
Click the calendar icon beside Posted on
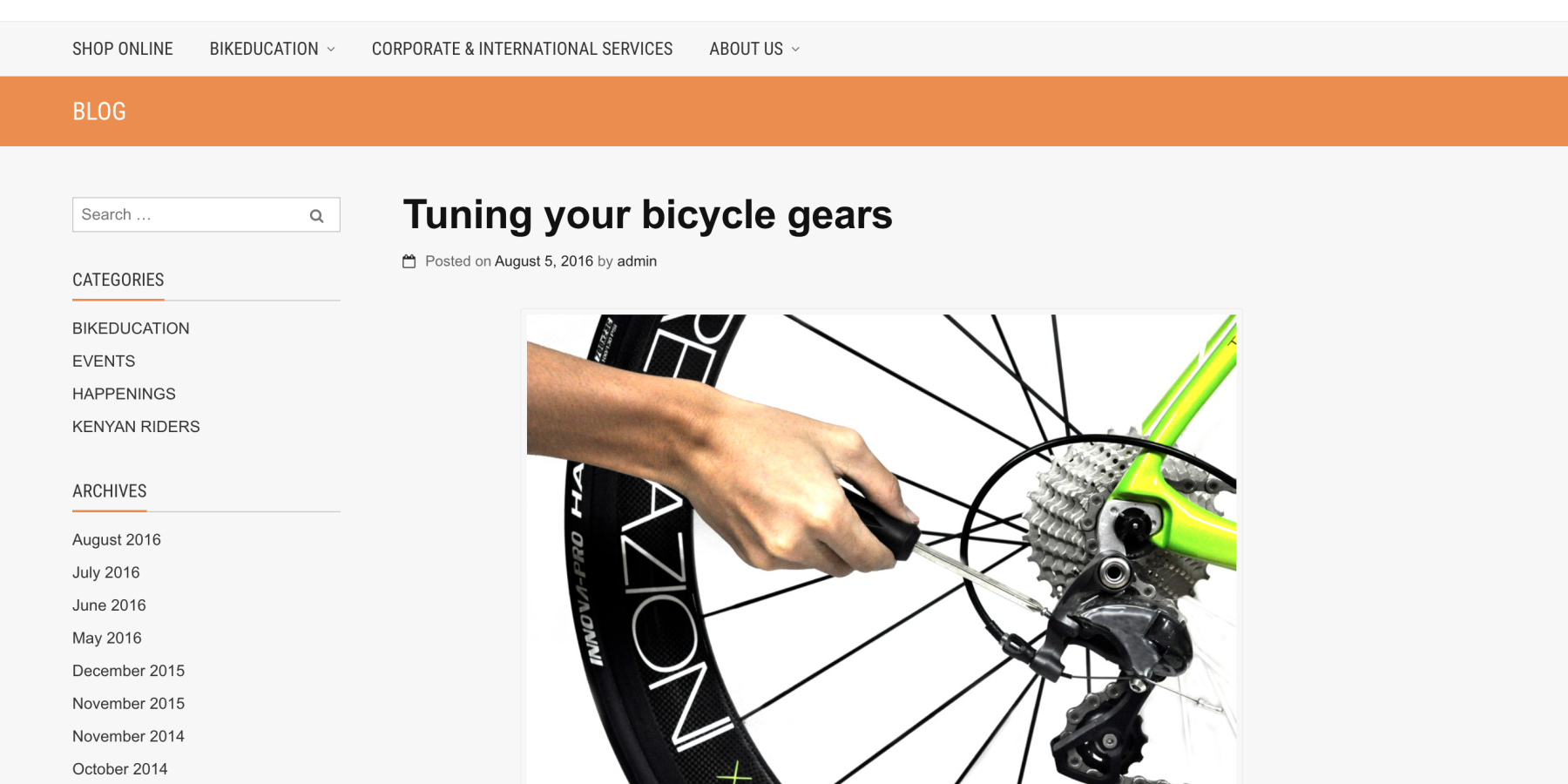coord(409,261)
